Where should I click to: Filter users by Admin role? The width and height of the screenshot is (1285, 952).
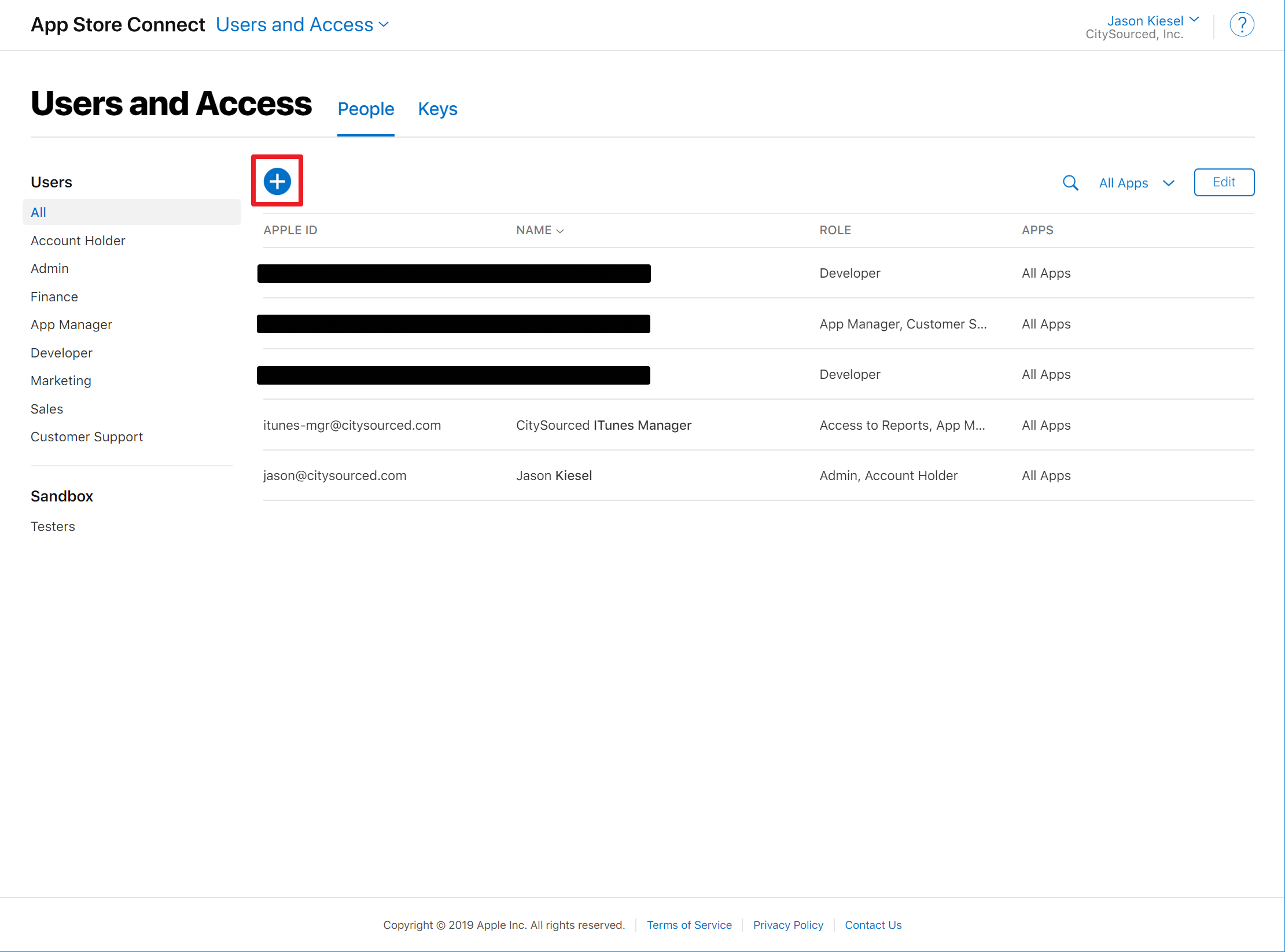[x=50, y=268]
